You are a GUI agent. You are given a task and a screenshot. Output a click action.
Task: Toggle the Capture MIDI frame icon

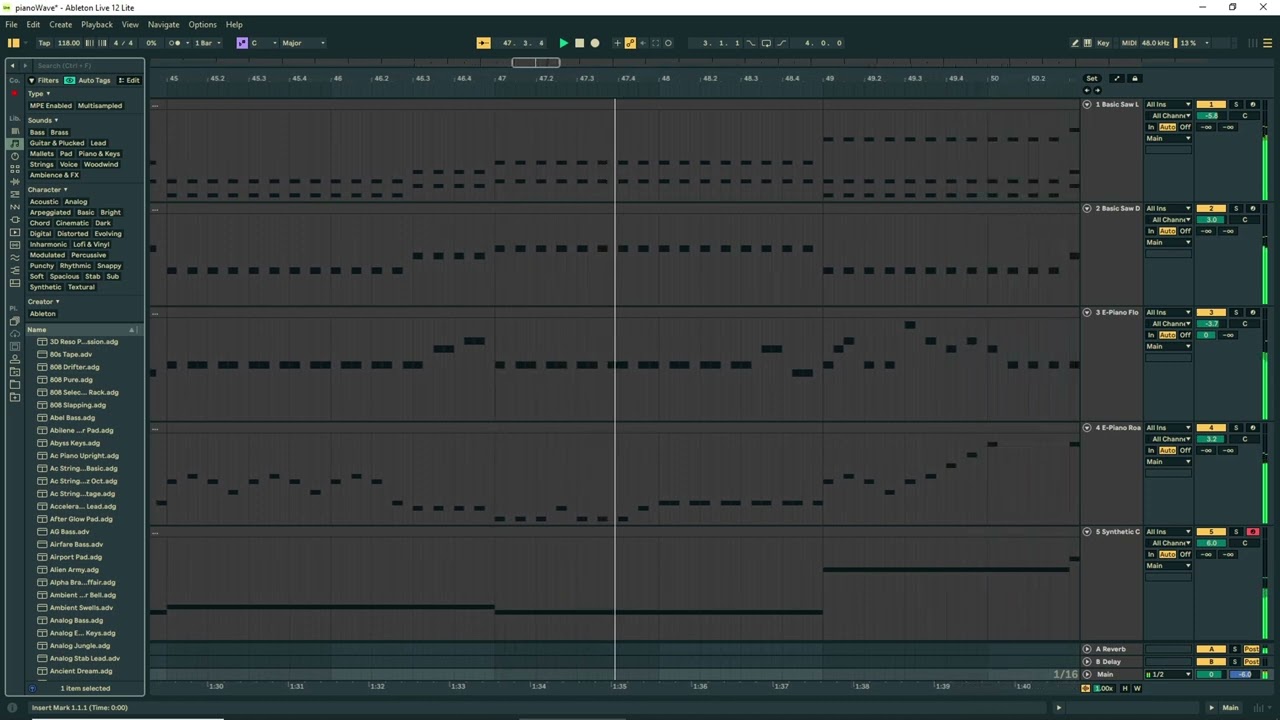pos(656,43)
